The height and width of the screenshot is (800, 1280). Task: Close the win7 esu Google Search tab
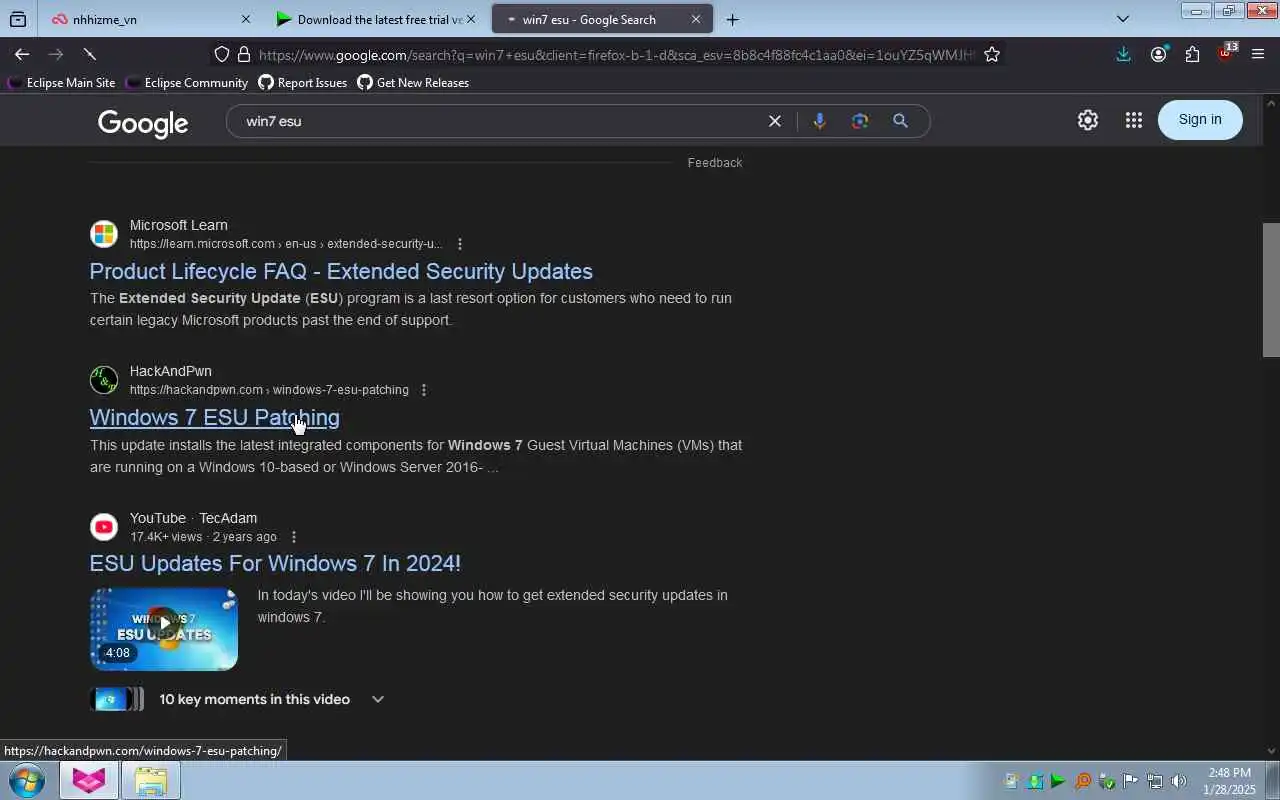(x=696, y=19)
